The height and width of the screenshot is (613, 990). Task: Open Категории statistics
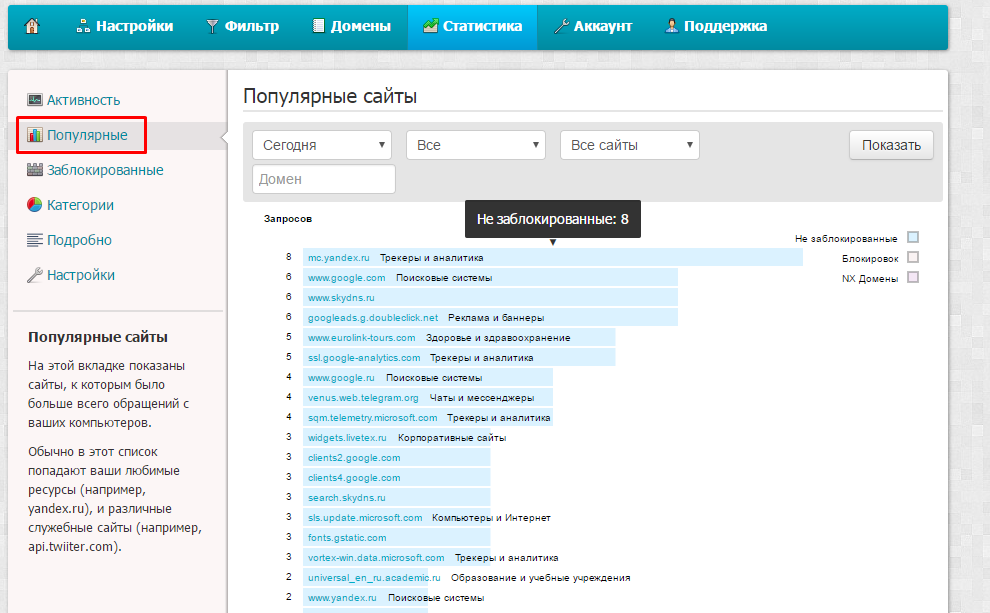pyautogui.click(x=80, y=205)
